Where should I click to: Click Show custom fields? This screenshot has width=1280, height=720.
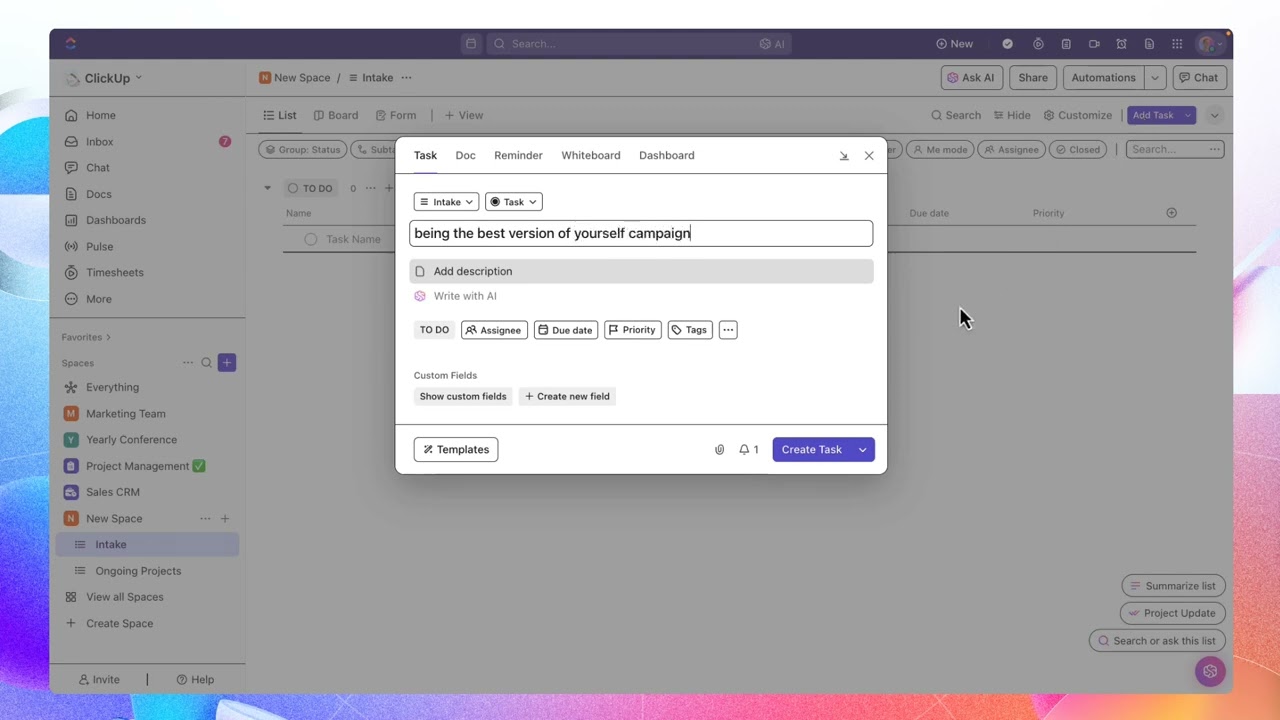[463, 397]
